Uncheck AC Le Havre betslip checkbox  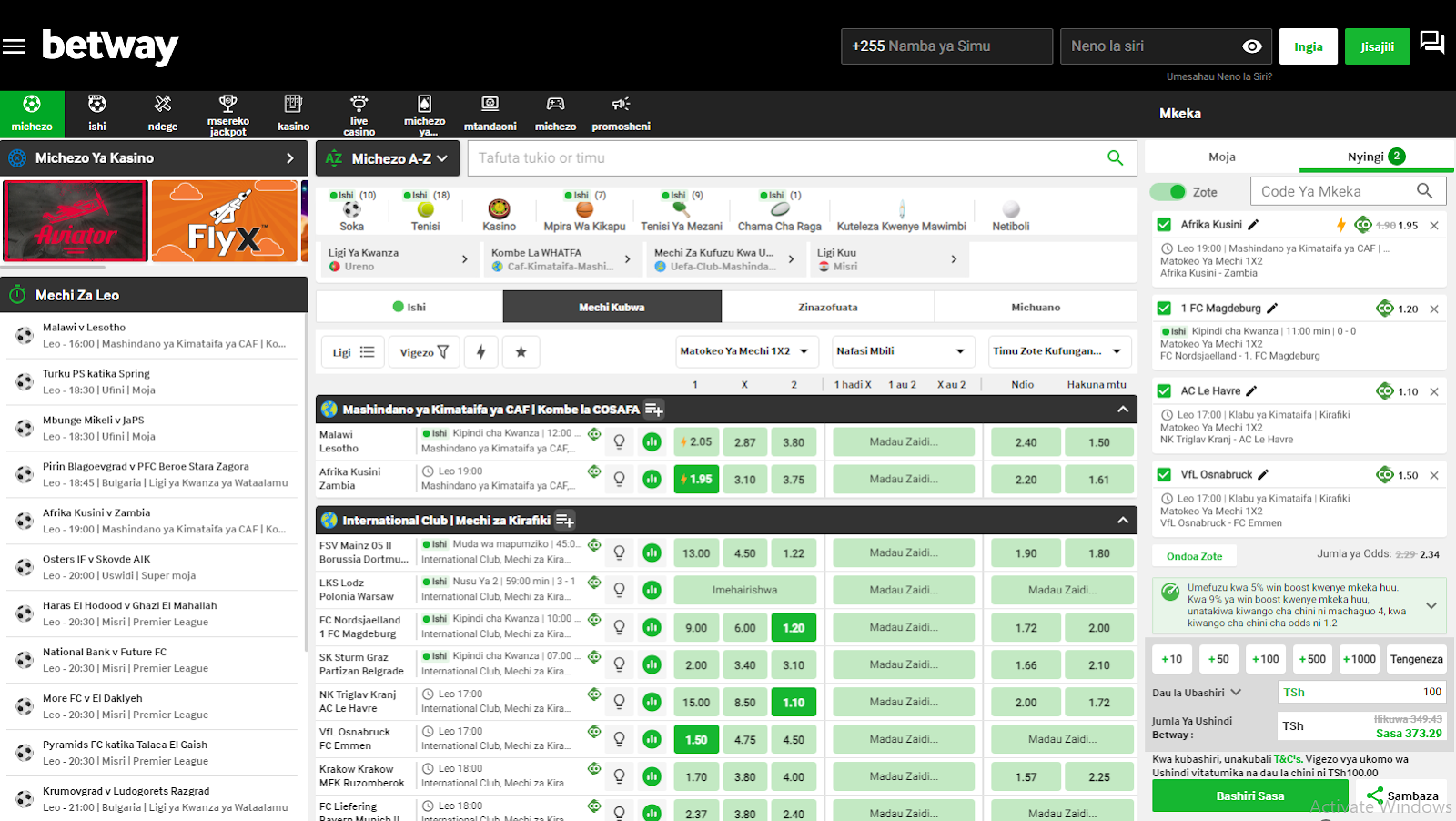pyautogui.click(x=1164, y=391)
